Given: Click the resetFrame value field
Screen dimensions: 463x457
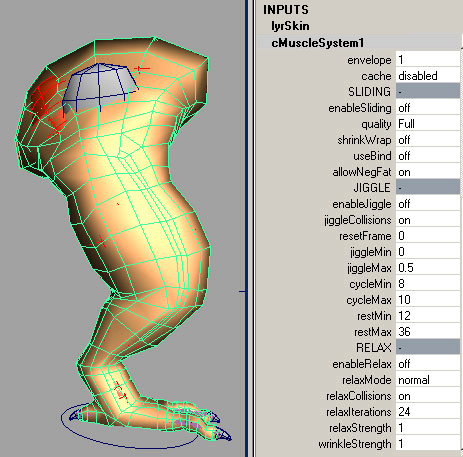Looking at the screenshot, I should tap(428, 236).
